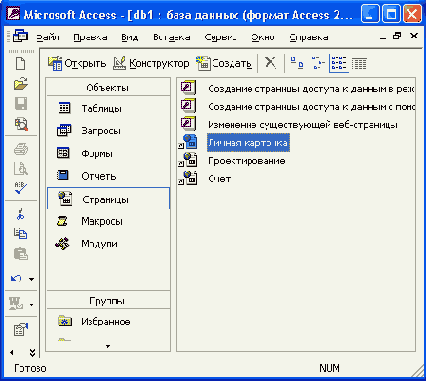Select the Проектирование data access page
The width and height of the screenshot is (426, 381).
click(x=247, y=161)
